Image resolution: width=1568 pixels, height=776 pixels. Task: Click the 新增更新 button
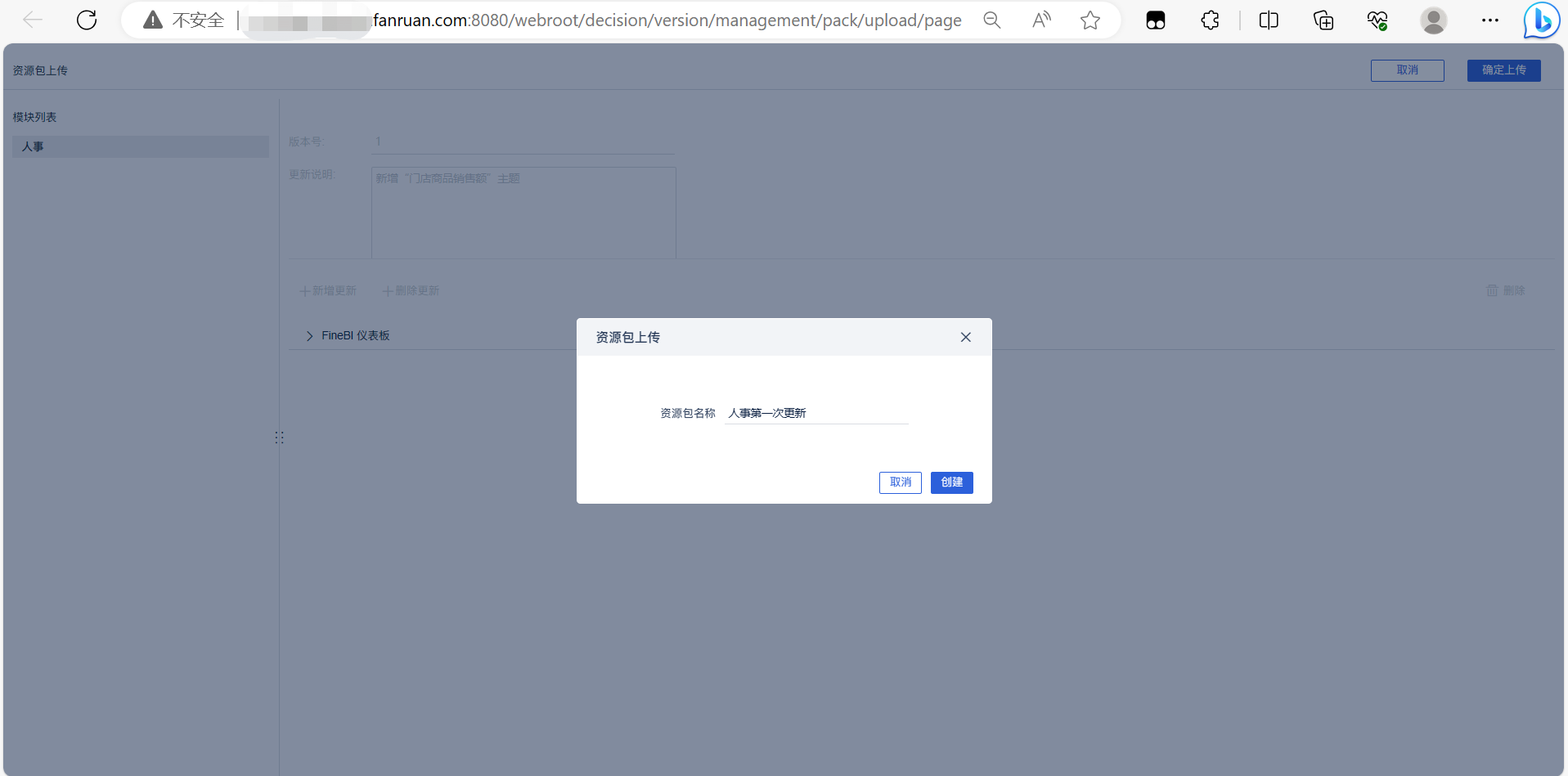[328, 291]
